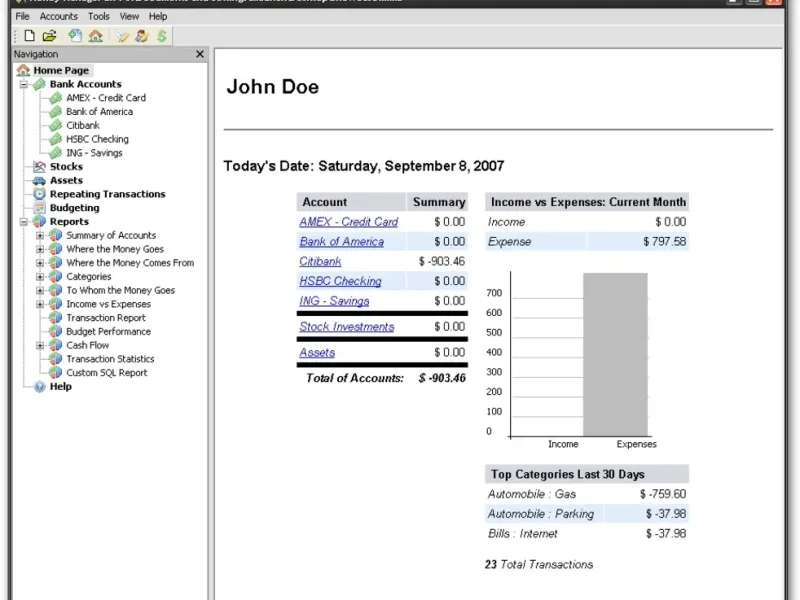The height and width of the screenshot is (600, 800).
Task: Open the ING - Savings account link
Action: coord(334,301)
